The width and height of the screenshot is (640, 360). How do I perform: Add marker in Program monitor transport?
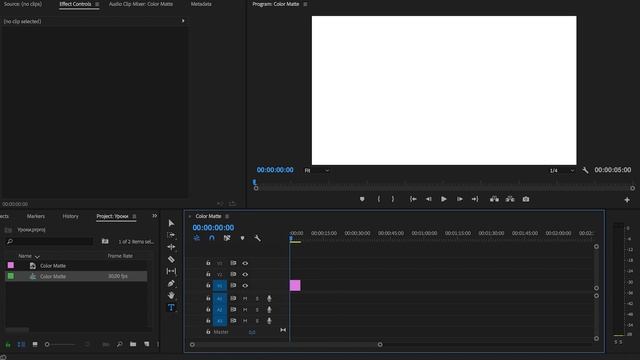362,199
